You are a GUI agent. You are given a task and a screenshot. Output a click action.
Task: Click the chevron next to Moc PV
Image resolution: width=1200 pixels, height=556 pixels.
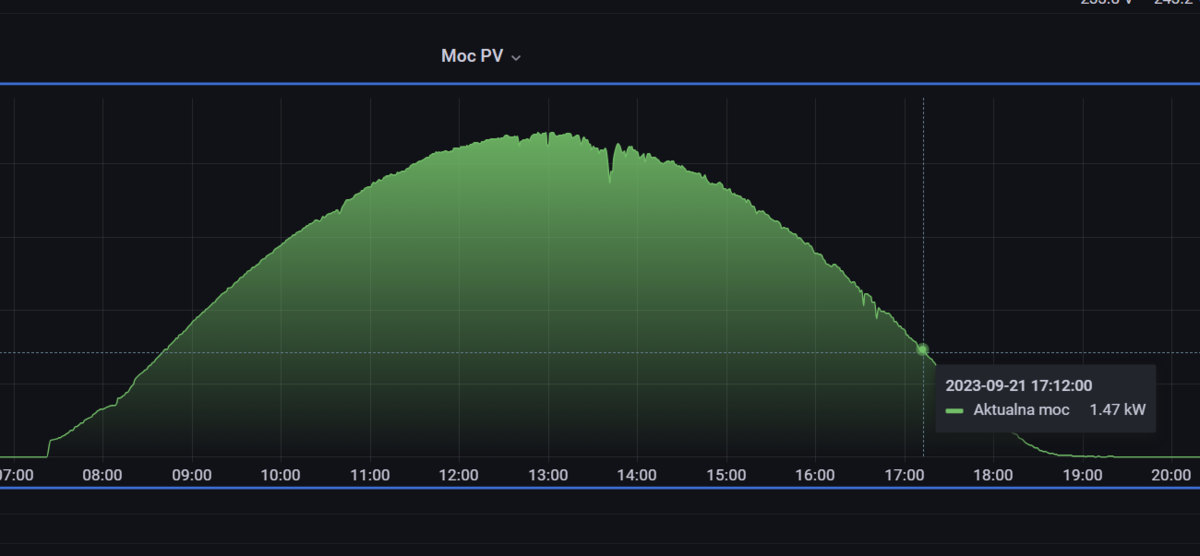tap(516, 58)
